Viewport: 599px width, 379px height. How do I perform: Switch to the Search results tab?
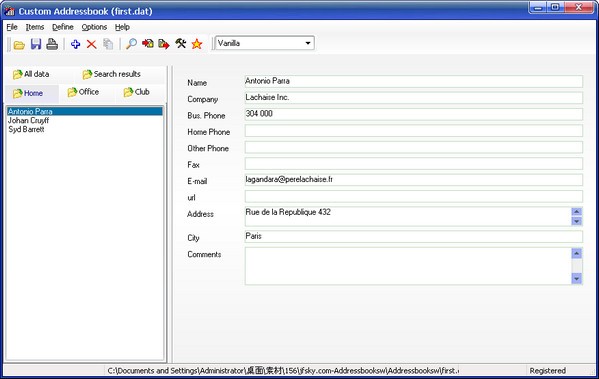coord(112,74)
